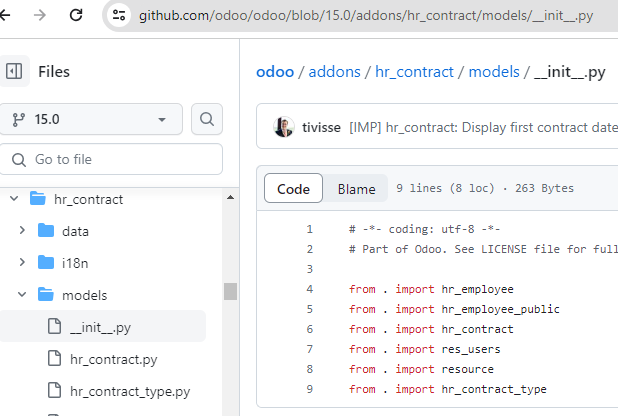
Task: Go back using the browser back arrow
Action: [5, 15]
